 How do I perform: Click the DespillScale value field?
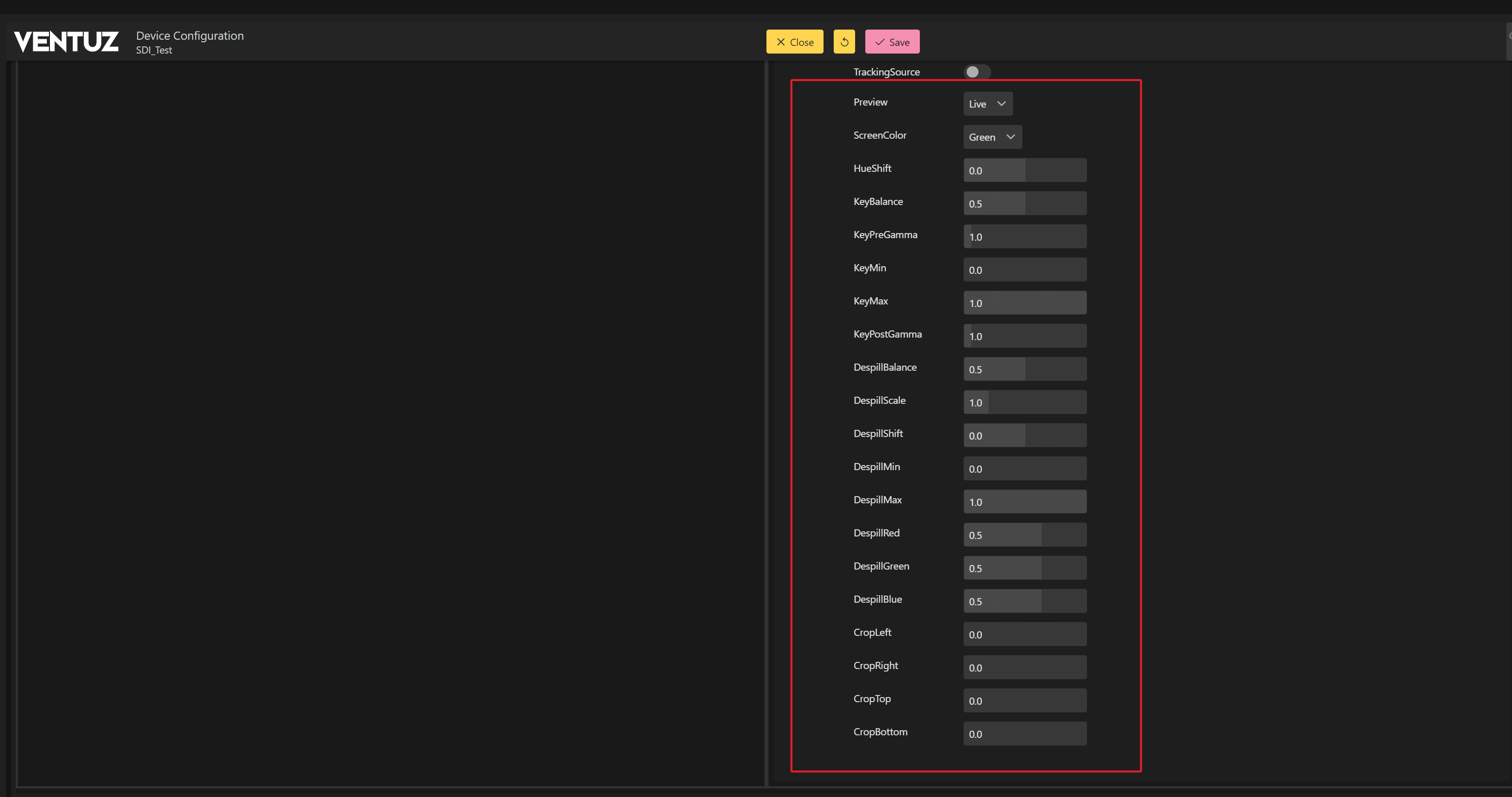1024,402
